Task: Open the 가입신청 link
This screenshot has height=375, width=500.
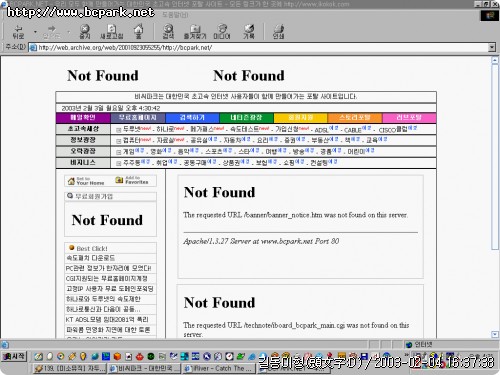Action: click(287, 129)
